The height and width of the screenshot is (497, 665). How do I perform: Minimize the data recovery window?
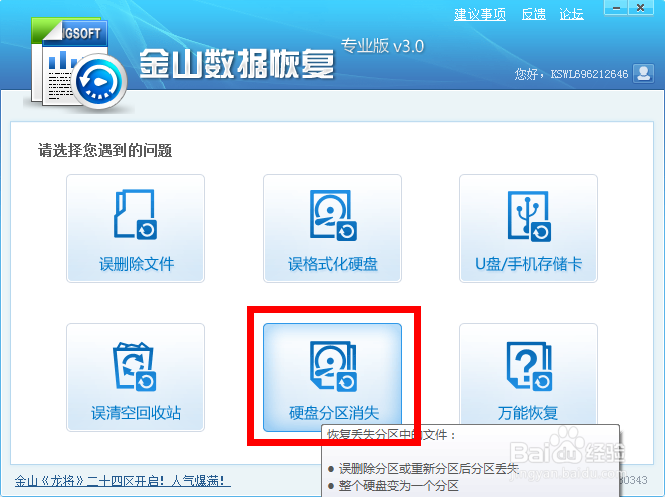pyautogui.click(x=616, y=8)
